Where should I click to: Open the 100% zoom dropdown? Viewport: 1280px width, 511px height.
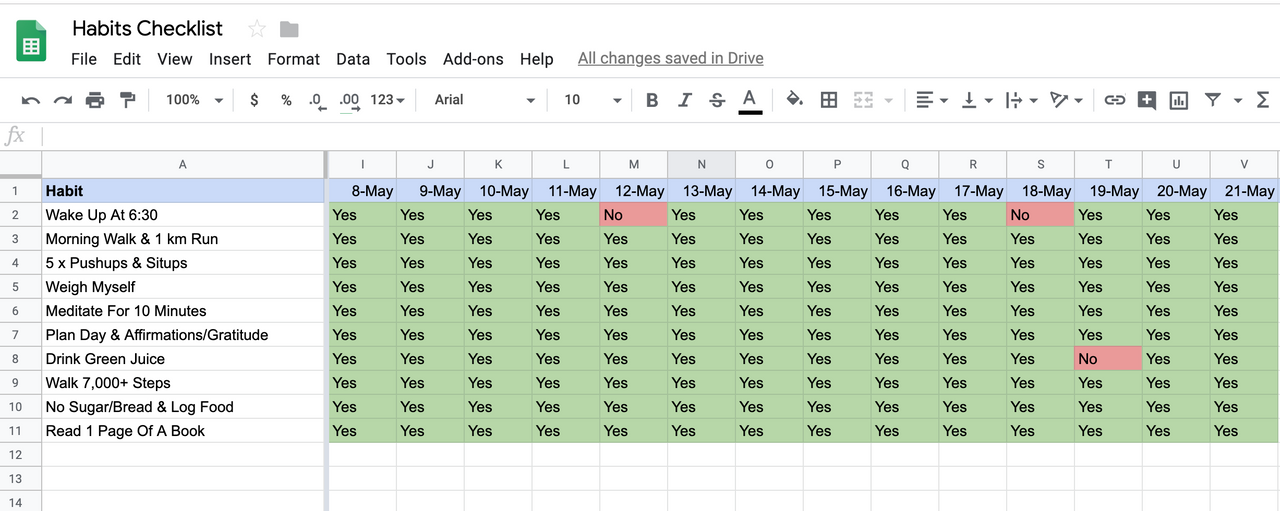tap(194, 100)
